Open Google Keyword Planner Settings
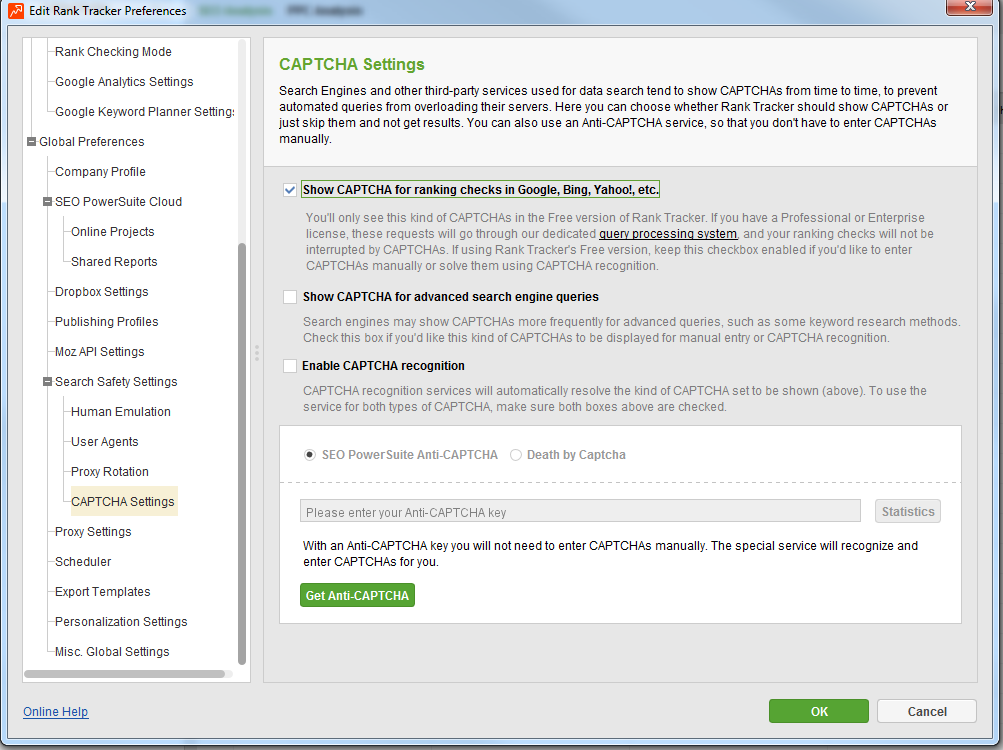 point(145,112)
